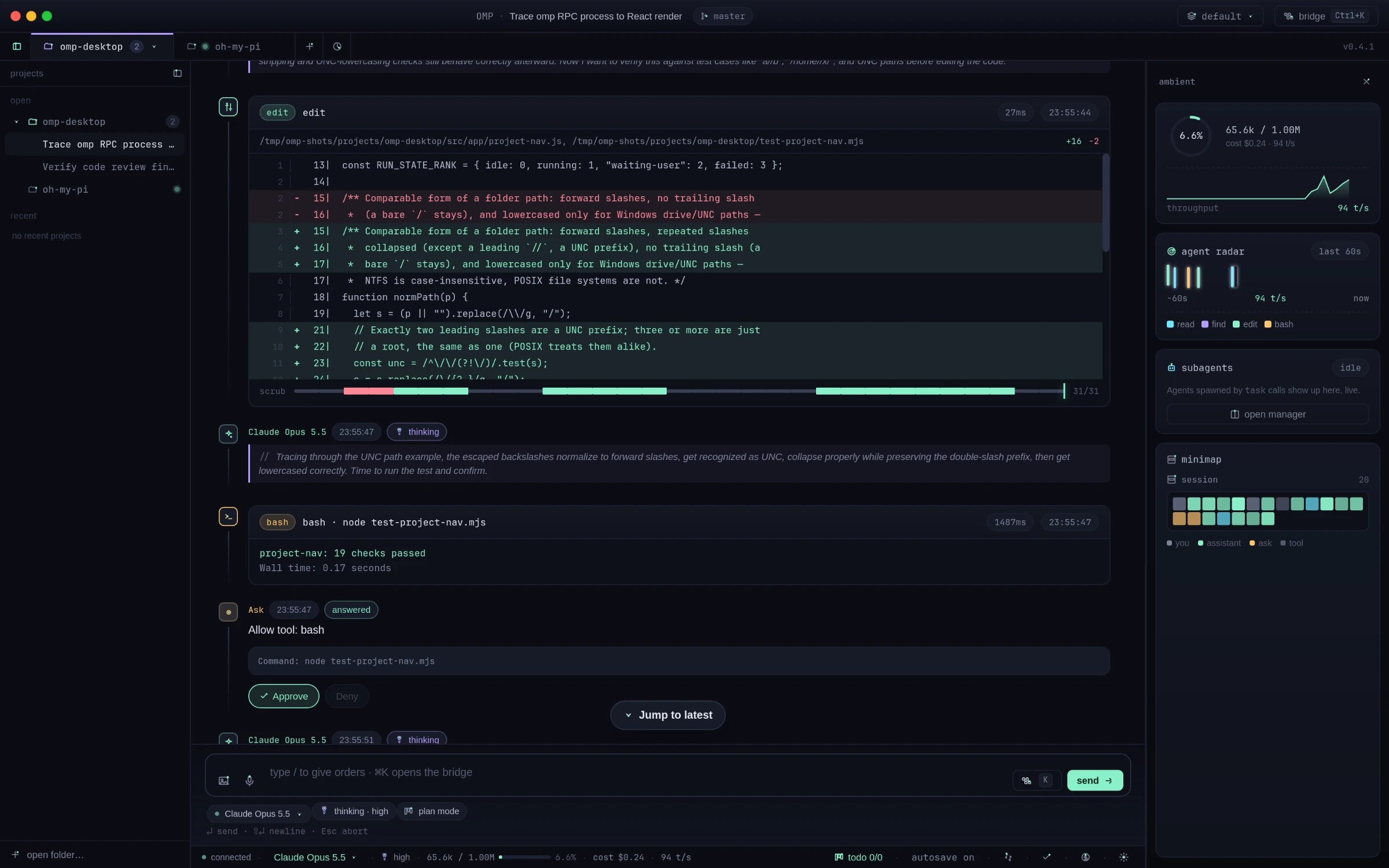The width and height of the screenshot is (1389, 868).
Task: Click the globe icon in status bar
Action: point(1086,857)
